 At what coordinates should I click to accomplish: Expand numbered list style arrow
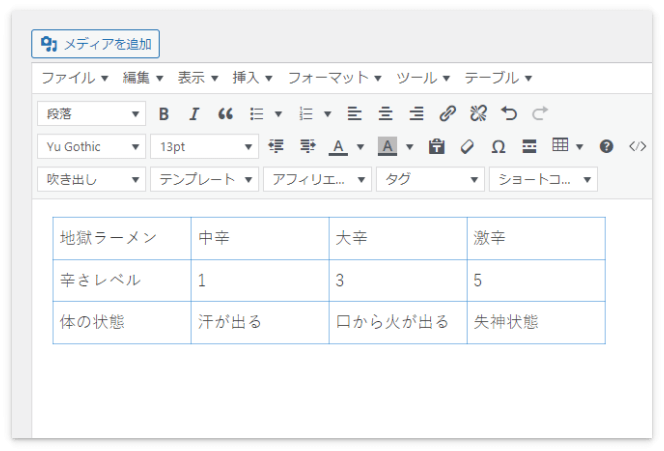pos(327,114)
